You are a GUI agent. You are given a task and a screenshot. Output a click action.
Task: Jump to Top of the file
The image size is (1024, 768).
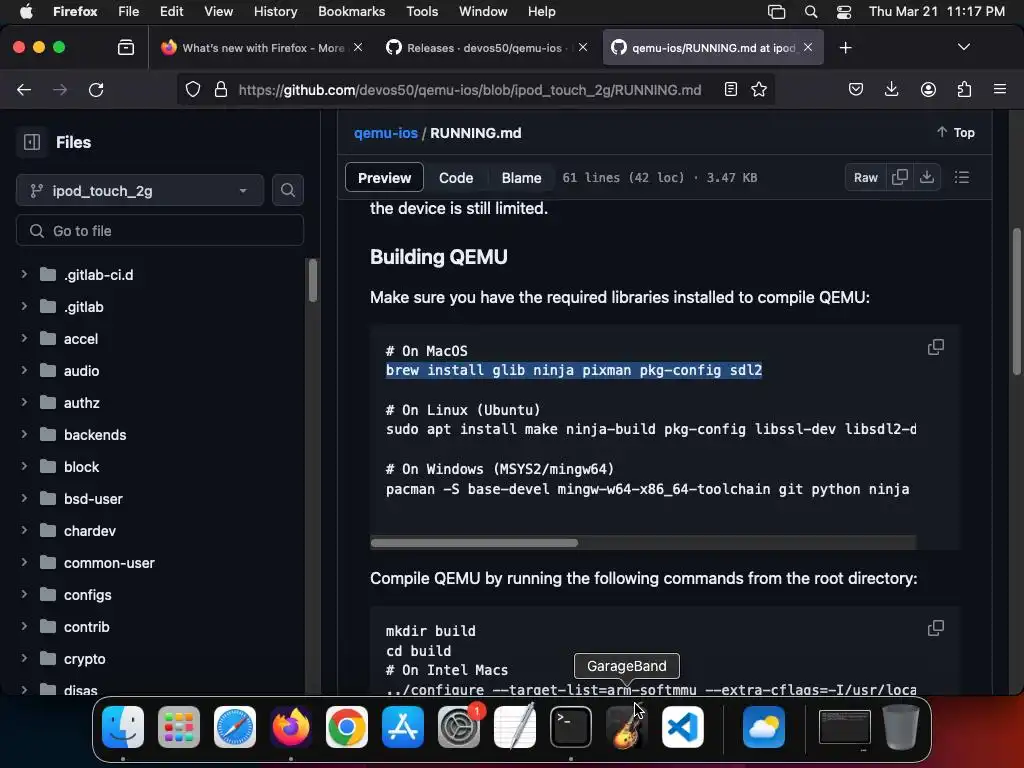pos(955,133)
